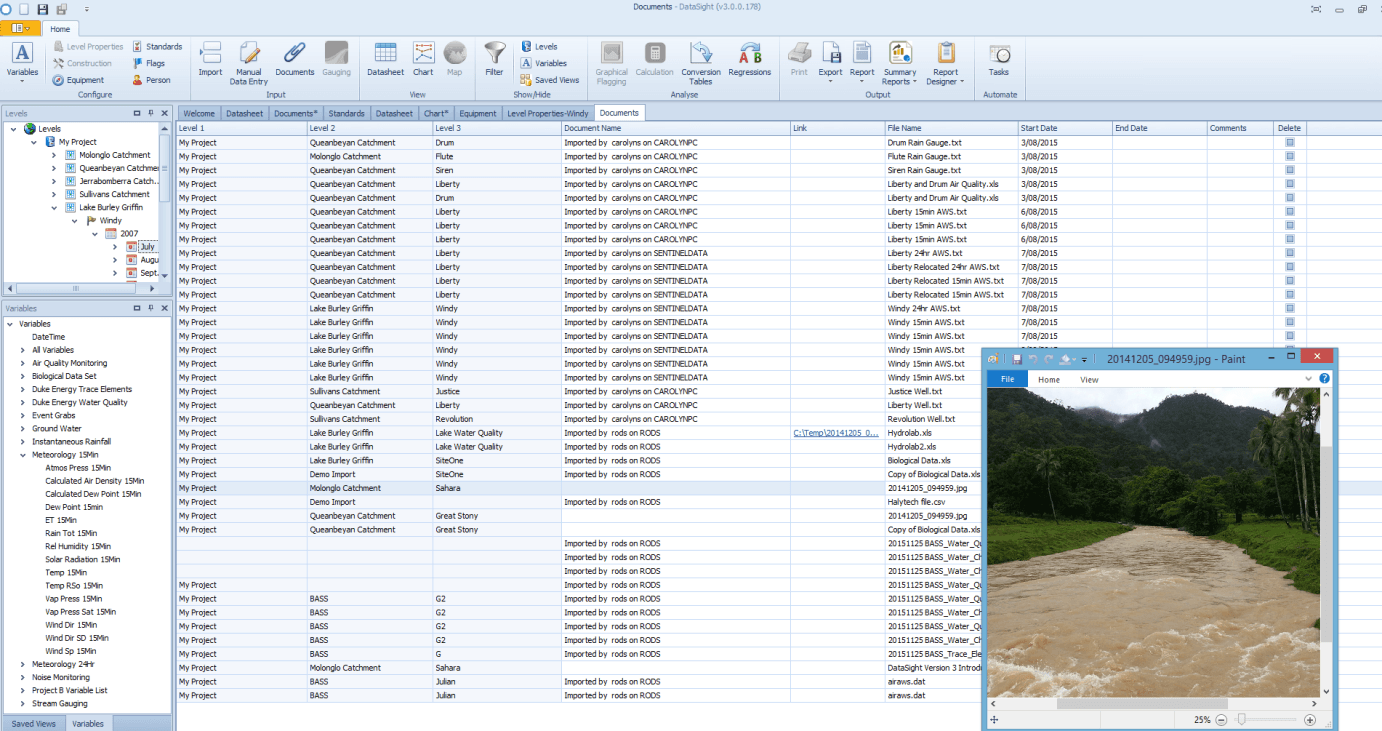
Task: Click Paint's horizontal scrollbar right arrow
Action: (1314, 704)
